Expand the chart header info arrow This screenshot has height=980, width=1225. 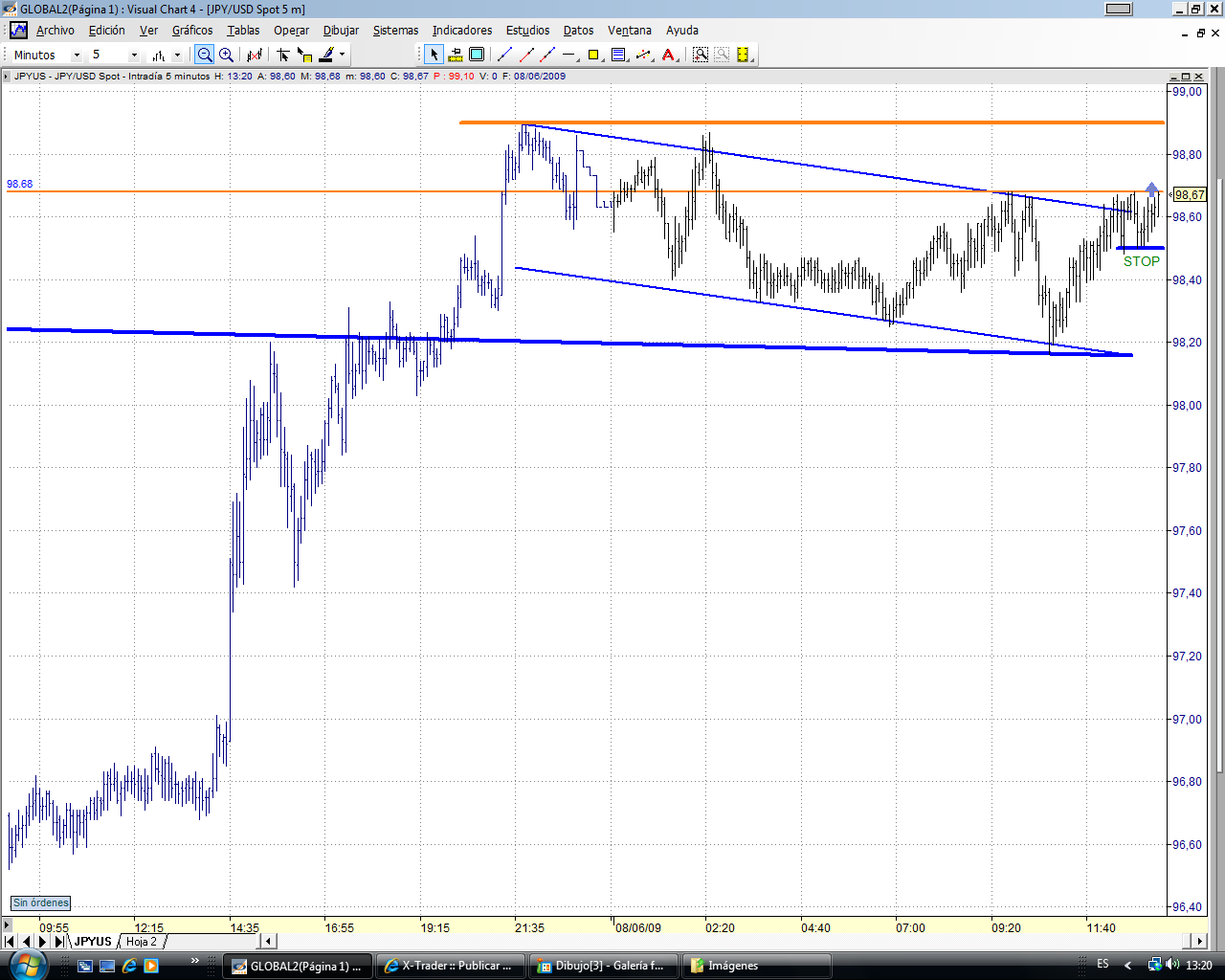tap(7, 77)
